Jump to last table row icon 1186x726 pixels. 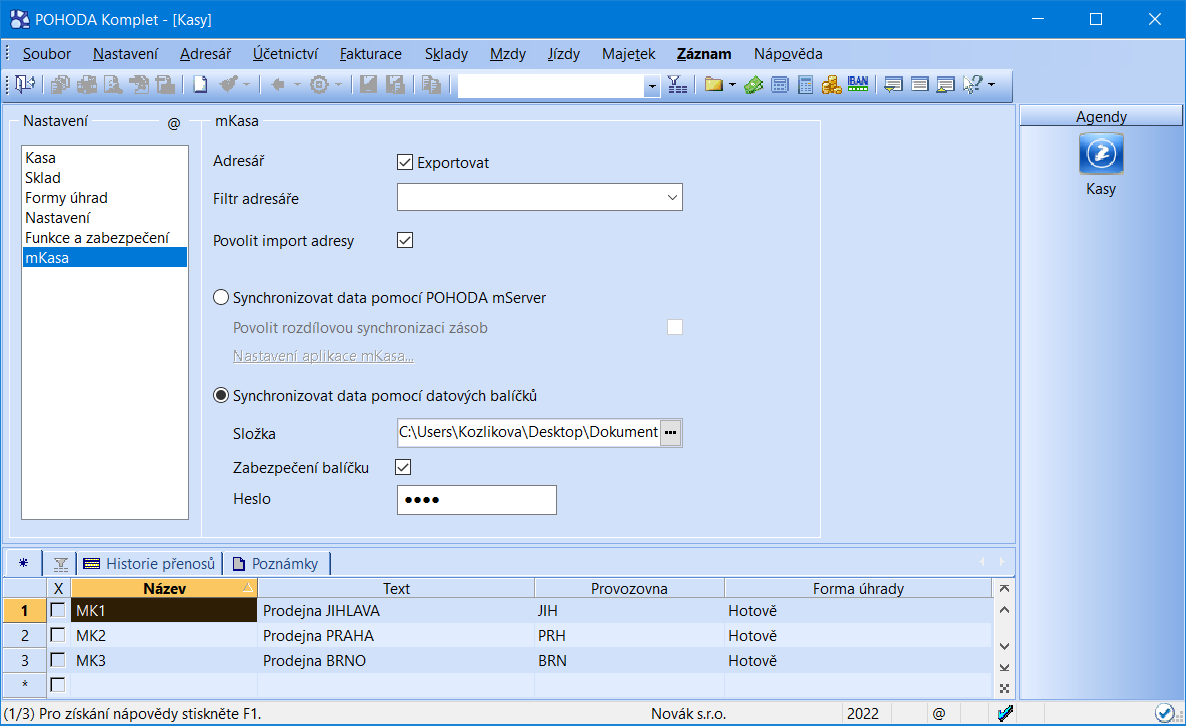coord(1004,668)
